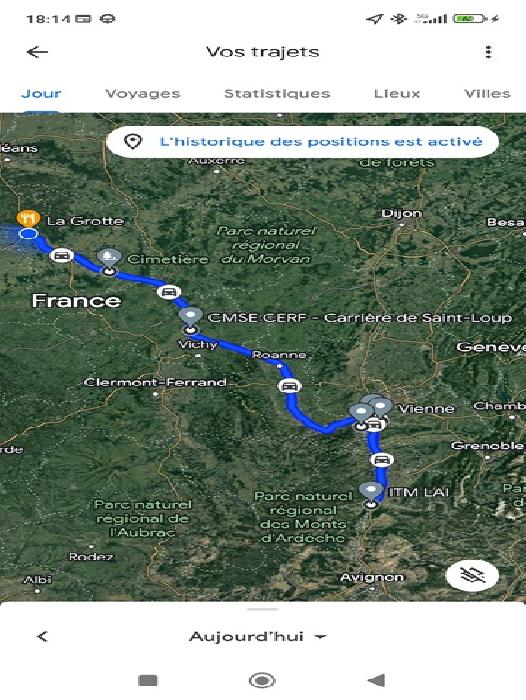
Task: Go to previous day with left chevron
Action: 42,636
